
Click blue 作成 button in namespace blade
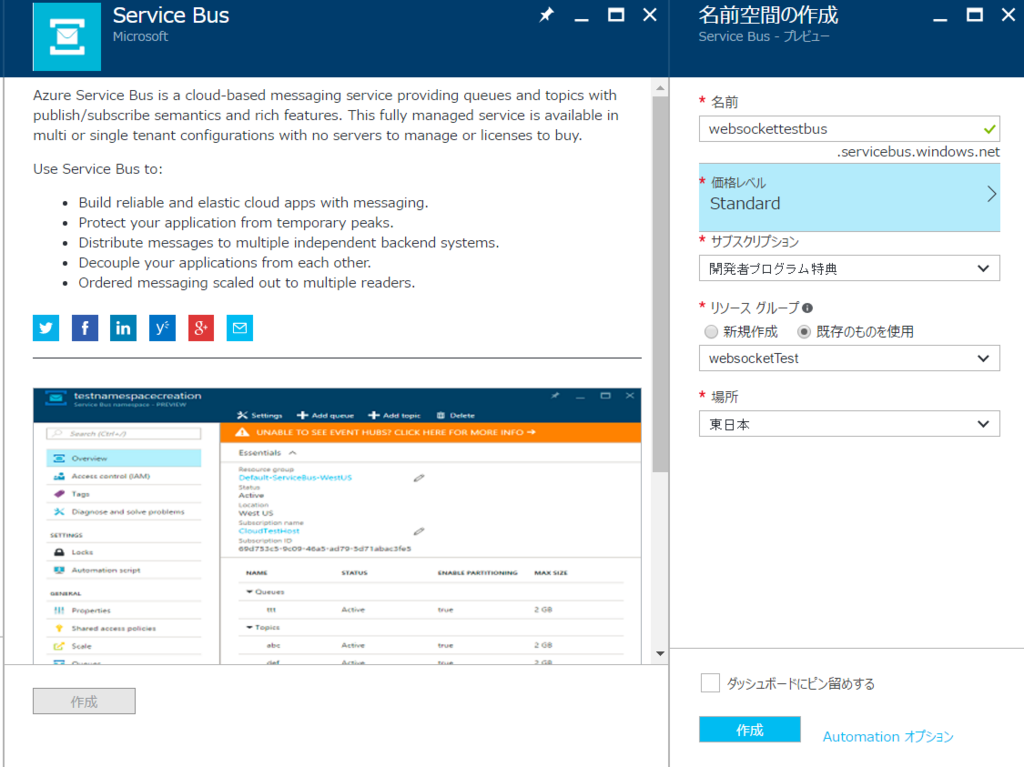[750, 730]
